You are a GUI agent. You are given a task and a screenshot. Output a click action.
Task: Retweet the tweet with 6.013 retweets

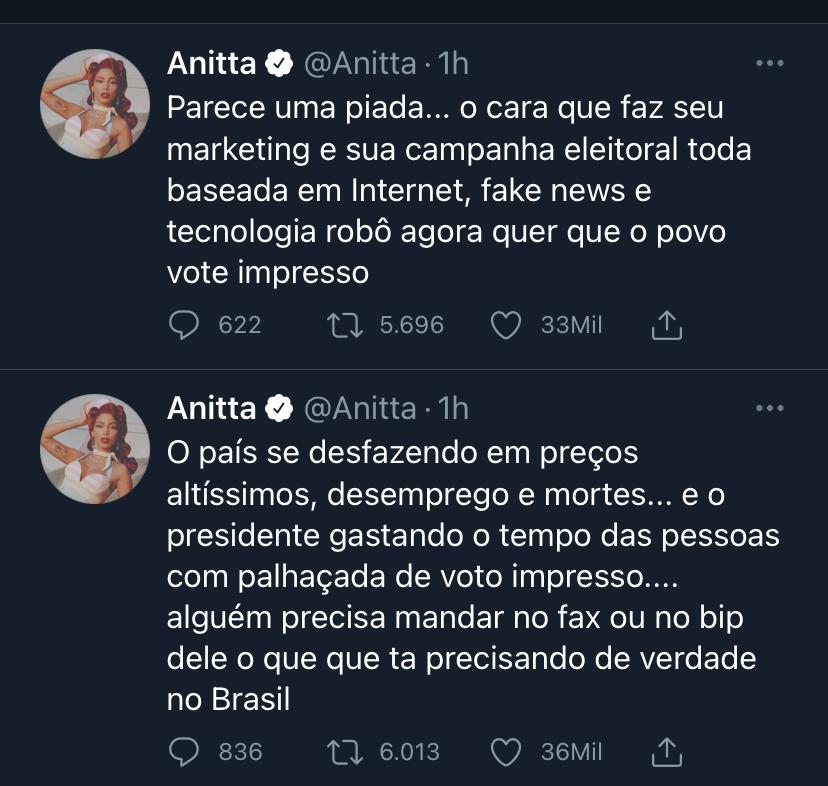point(346,752)
